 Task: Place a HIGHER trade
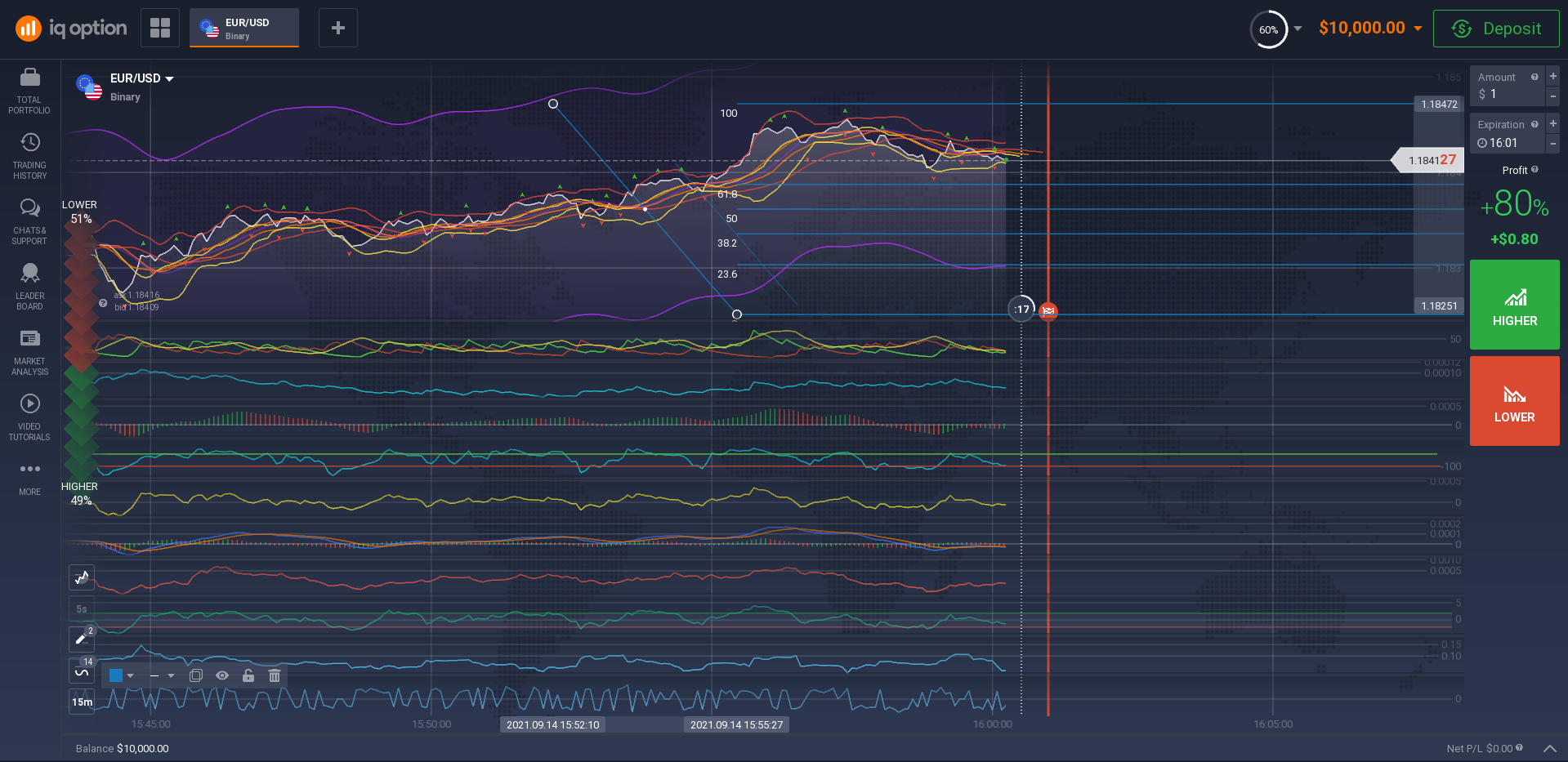point(1515,305)
